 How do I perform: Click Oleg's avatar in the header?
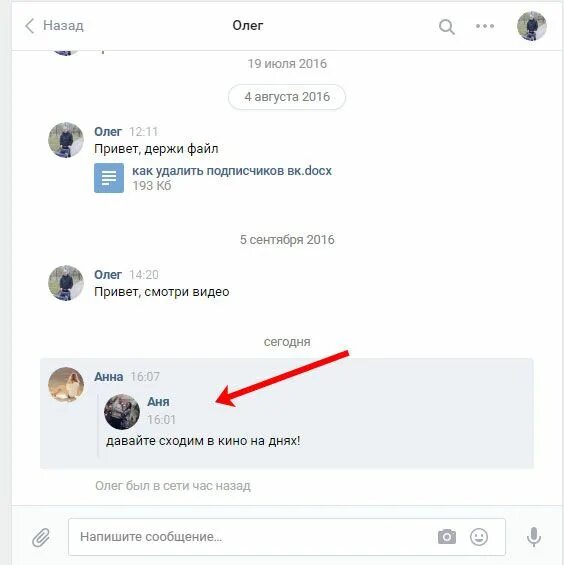click(x=532, y=26)
